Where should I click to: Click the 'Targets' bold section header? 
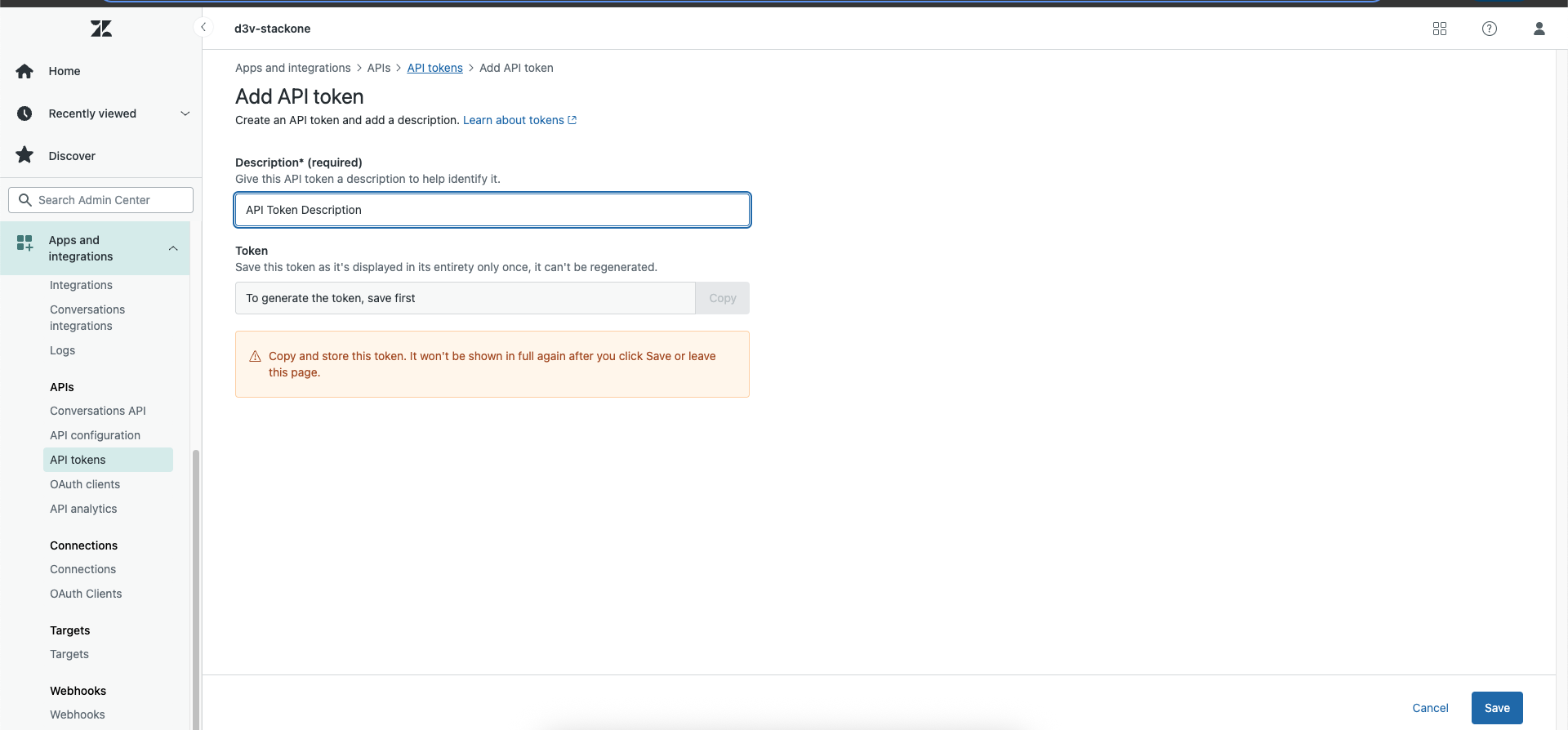[x=70, y=630]
